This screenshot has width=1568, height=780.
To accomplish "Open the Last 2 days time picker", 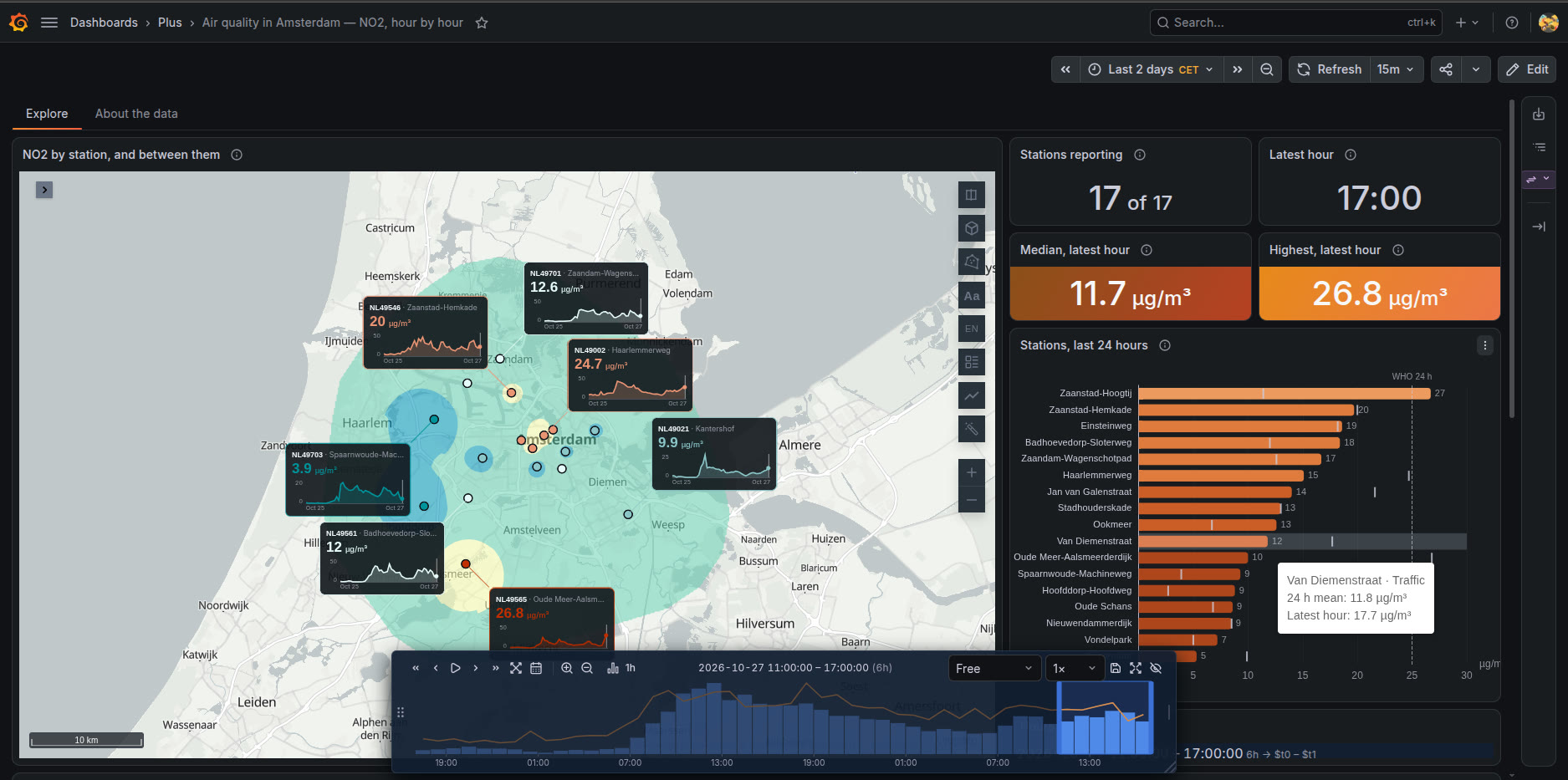I will 1152,69.
